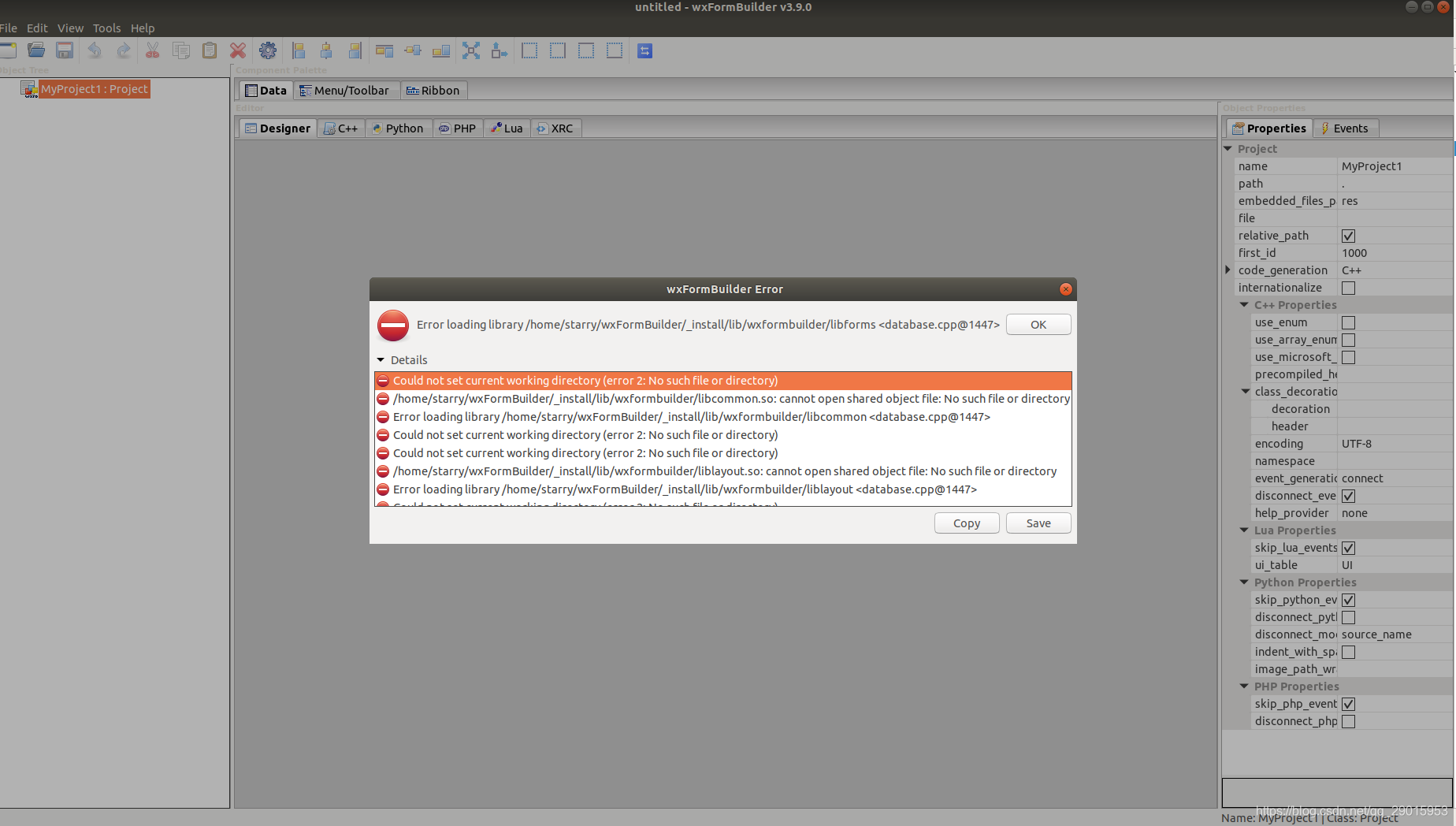Toggle the Right Border icon
Viewport: 1456px width, 826px height.
(x=558, y=50)
